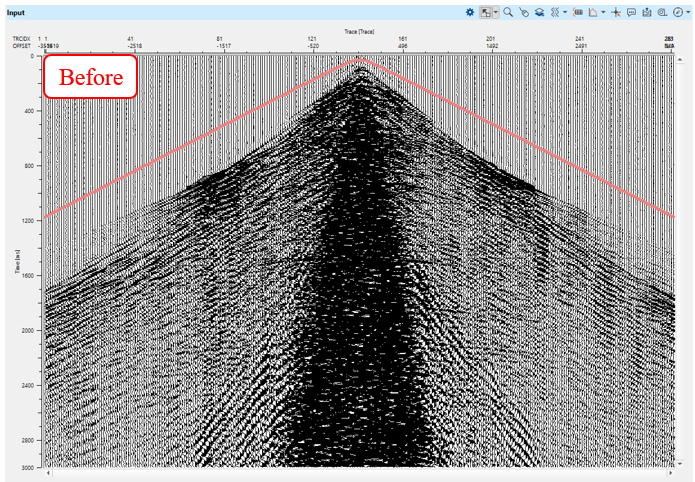Click the layers stack icon in toolbar
This screenshot has height=482, width=695.
[539, 12]
